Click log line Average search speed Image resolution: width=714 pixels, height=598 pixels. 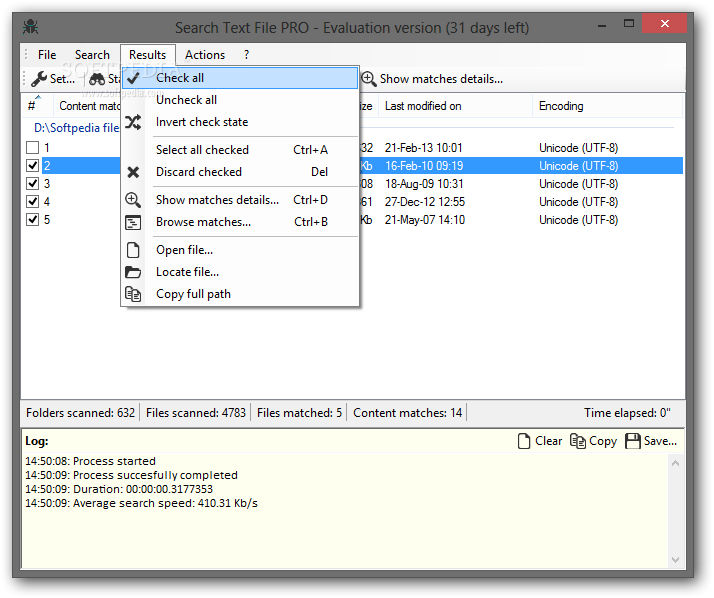(x=141, y=503)
